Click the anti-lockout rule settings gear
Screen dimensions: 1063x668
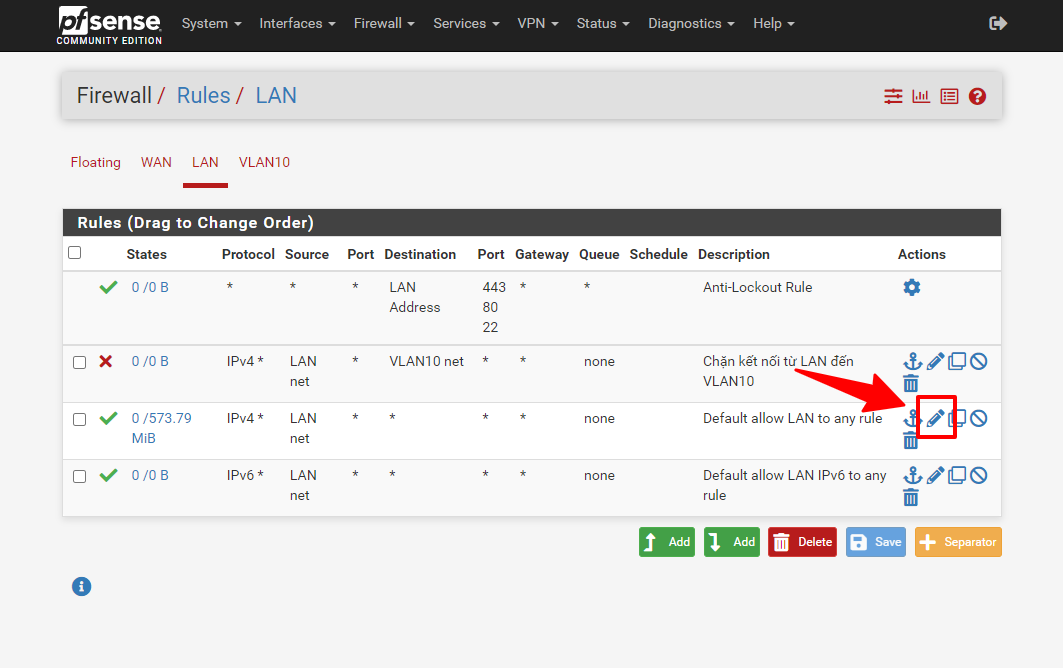pyautogui.click(x=911, y=288)
